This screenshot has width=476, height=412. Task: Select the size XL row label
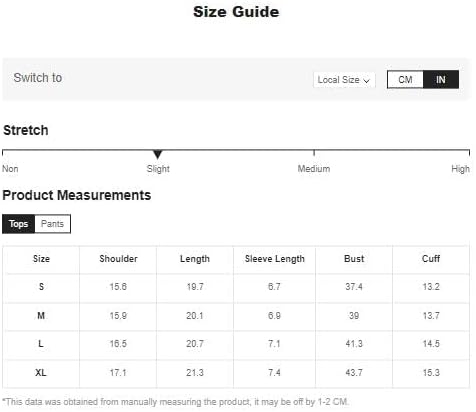(41, 372)
